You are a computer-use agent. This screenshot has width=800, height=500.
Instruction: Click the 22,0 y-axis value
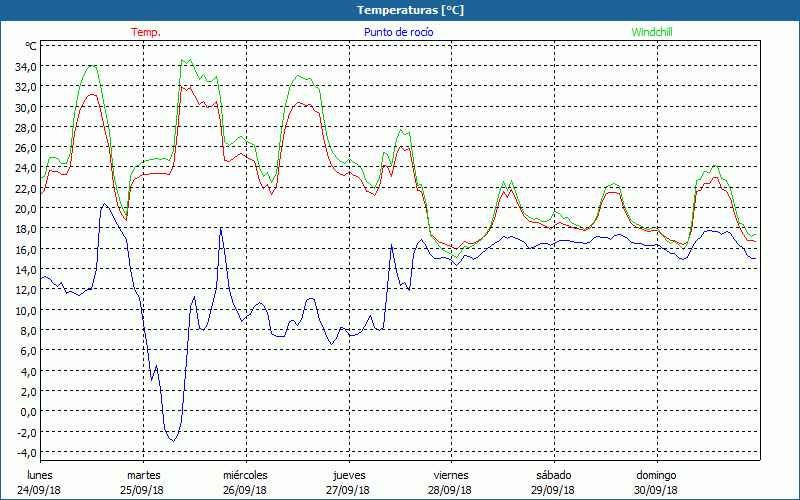(26, 188)
